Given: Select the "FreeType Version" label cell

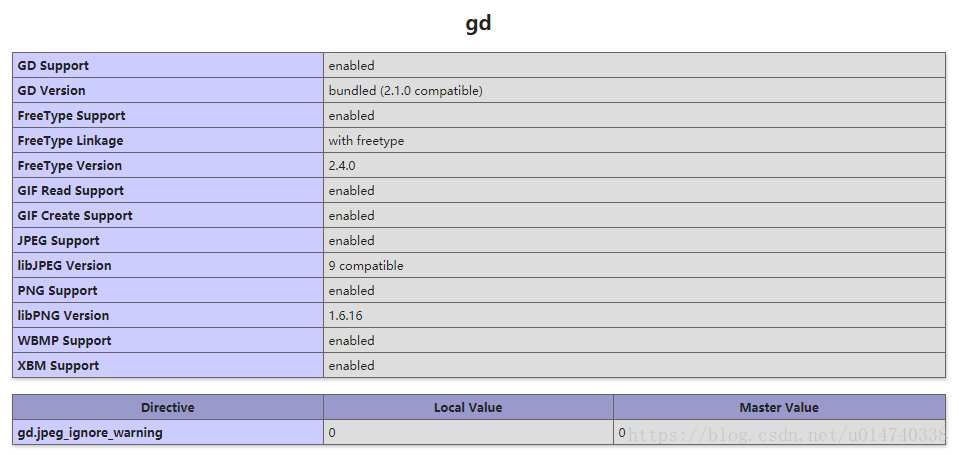Looking at the screenshot, I should click(x=168, y=166).
